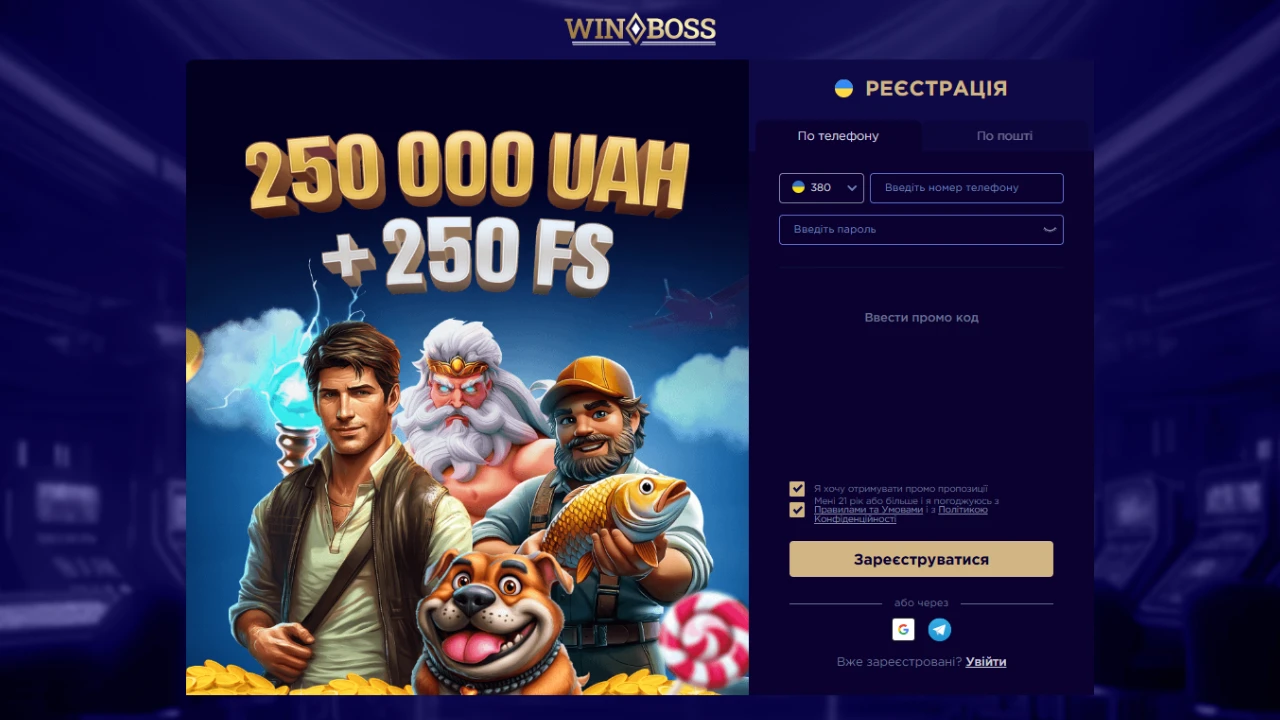The height and width of the screenshot is (720, 1280).
Task: Expand the Ввести промо код section
Action: tap(921, 318)
